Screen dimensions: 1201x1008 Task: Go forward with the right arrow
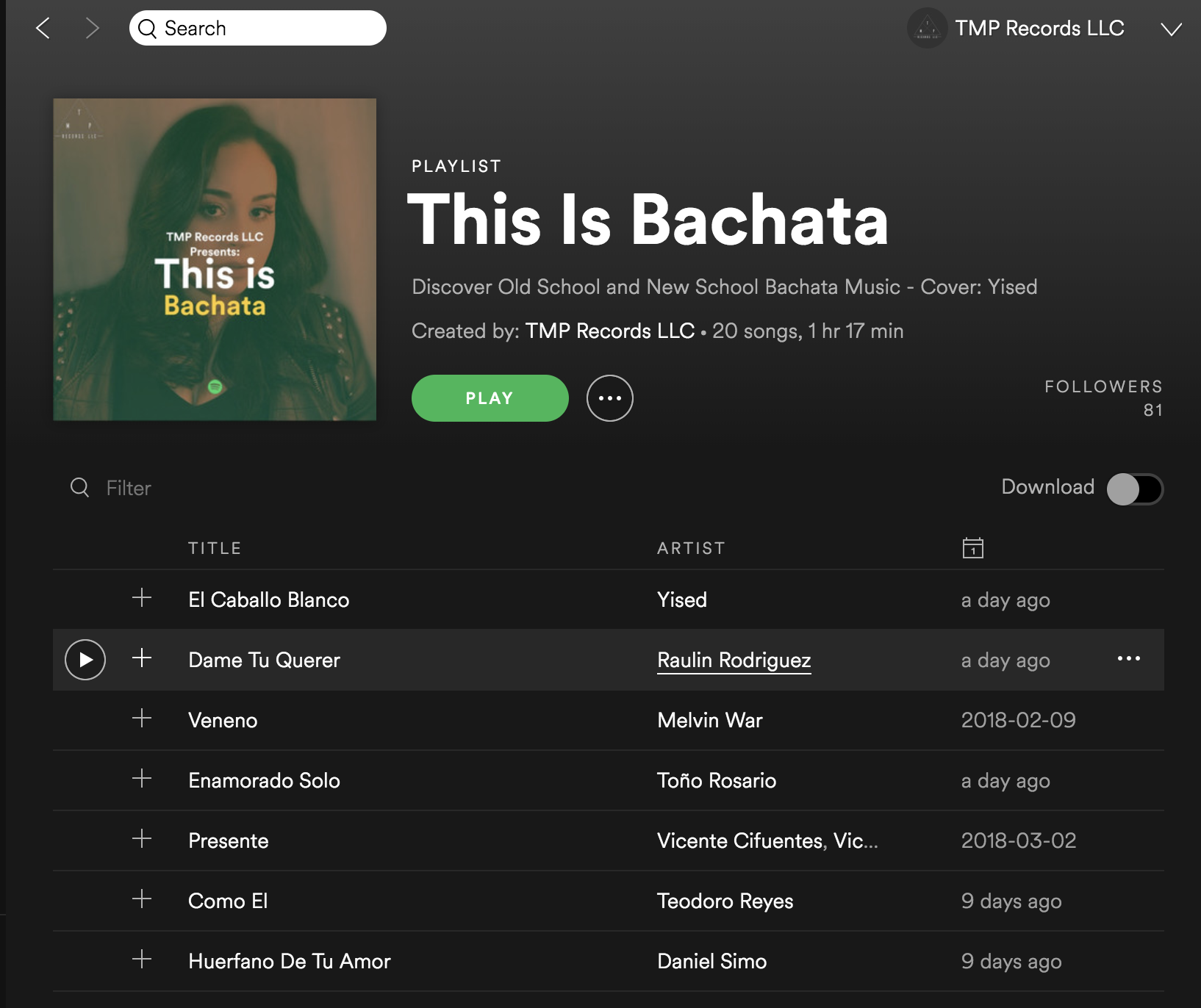coord(92,29)
